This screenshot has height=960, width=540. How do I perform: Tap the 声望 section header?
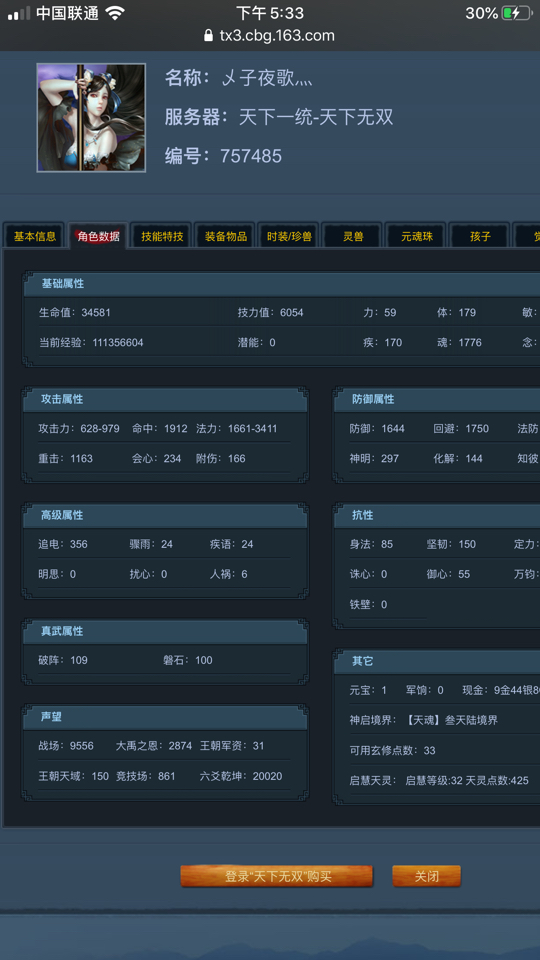(x=165, y=717)
